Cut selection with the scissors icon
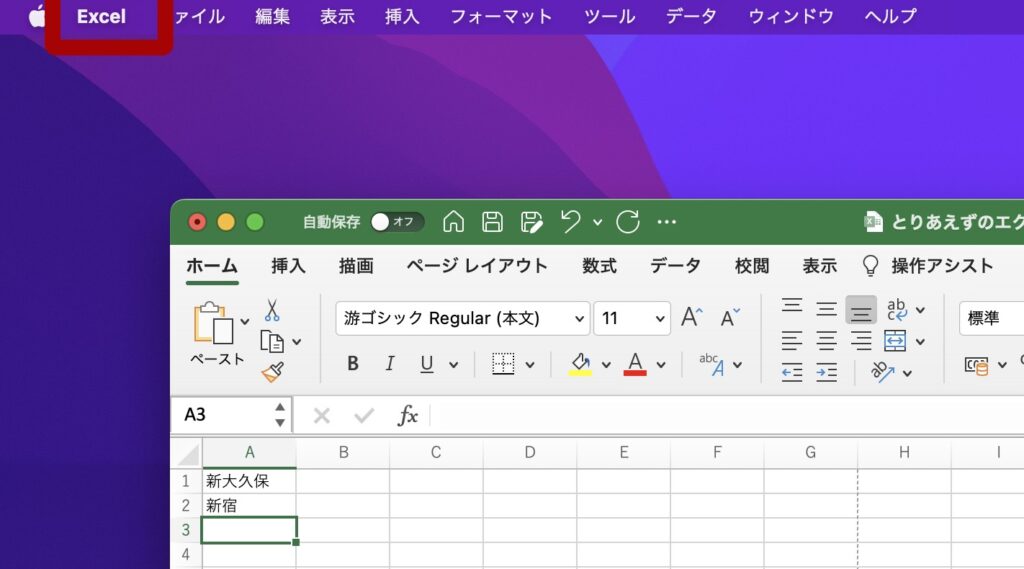Image resolution: width=1024 pixels, height=569 pixels. tap(272, 310)
